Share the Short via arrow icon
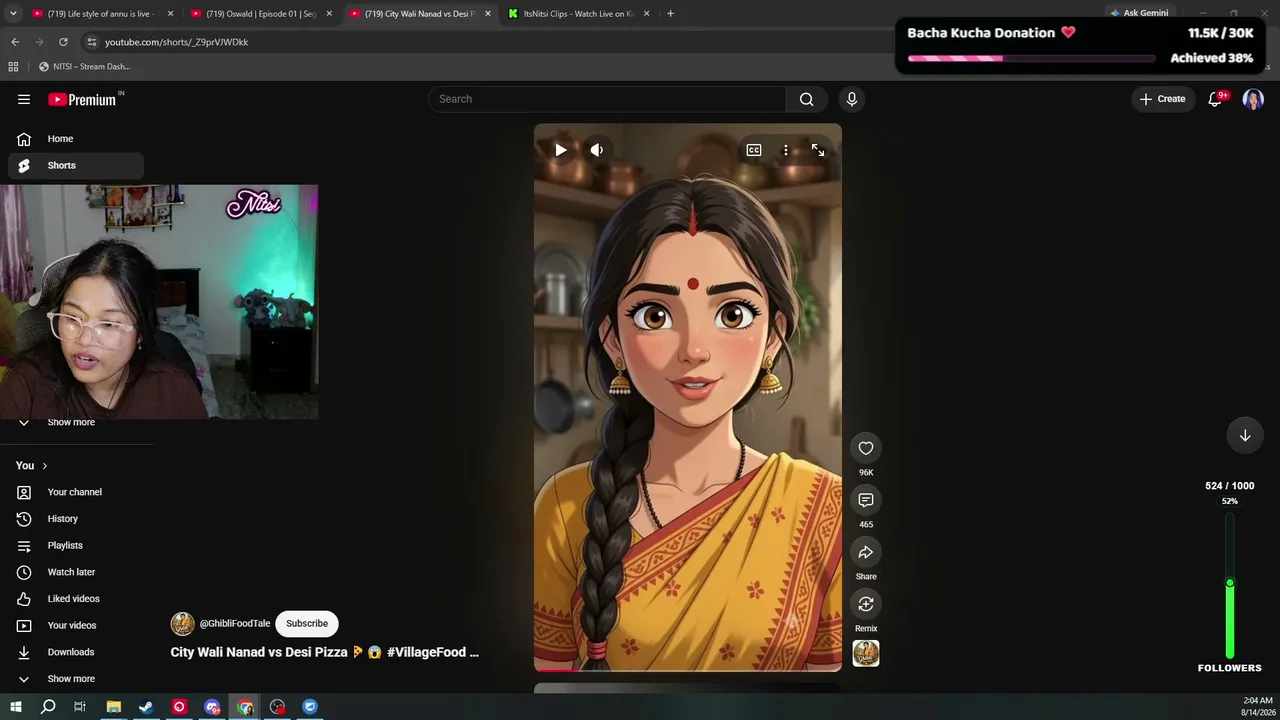1280x720 pixels. (866, 552)
